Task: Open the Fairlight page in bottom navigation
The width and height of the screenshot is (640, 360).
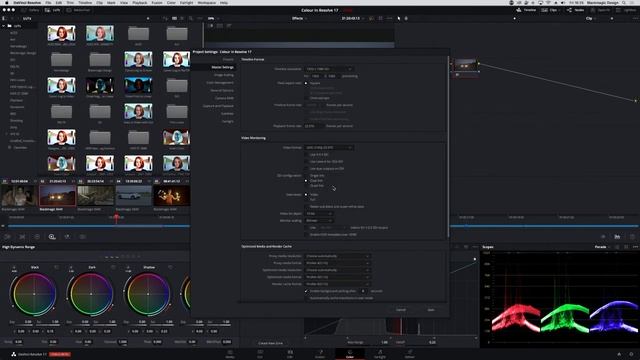Action: 380,353
